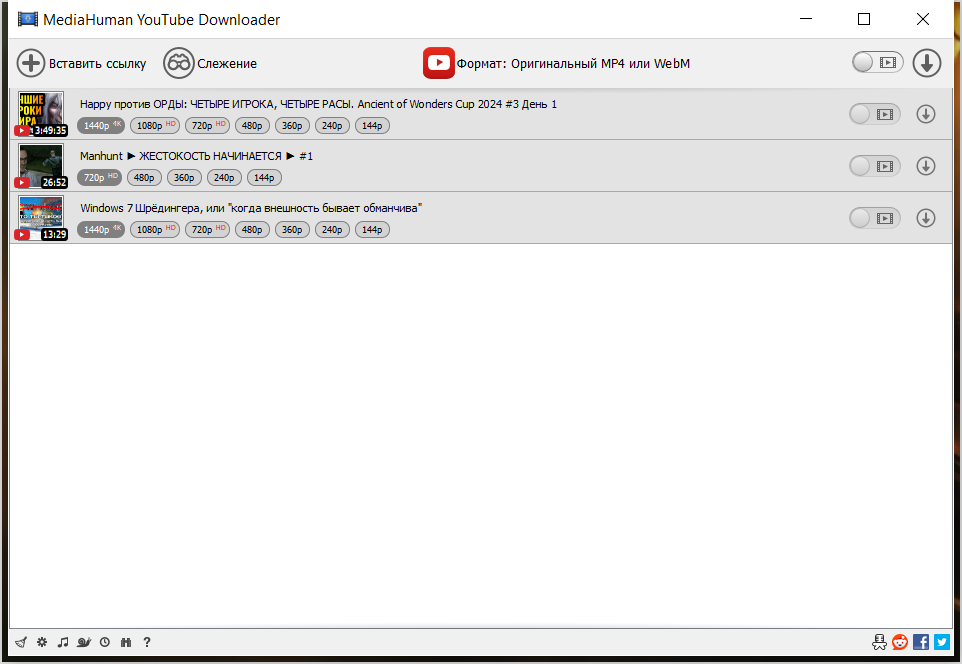
Task: Click the snail speed limit icon
Action: click(84, 642)
